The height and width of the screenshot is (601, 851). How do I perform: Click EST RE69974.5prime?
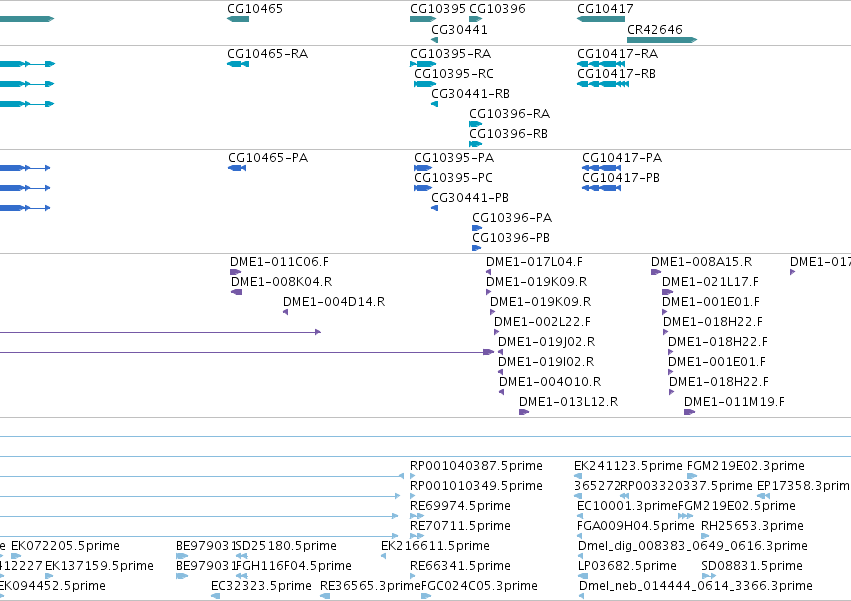[x=460, y=507]
